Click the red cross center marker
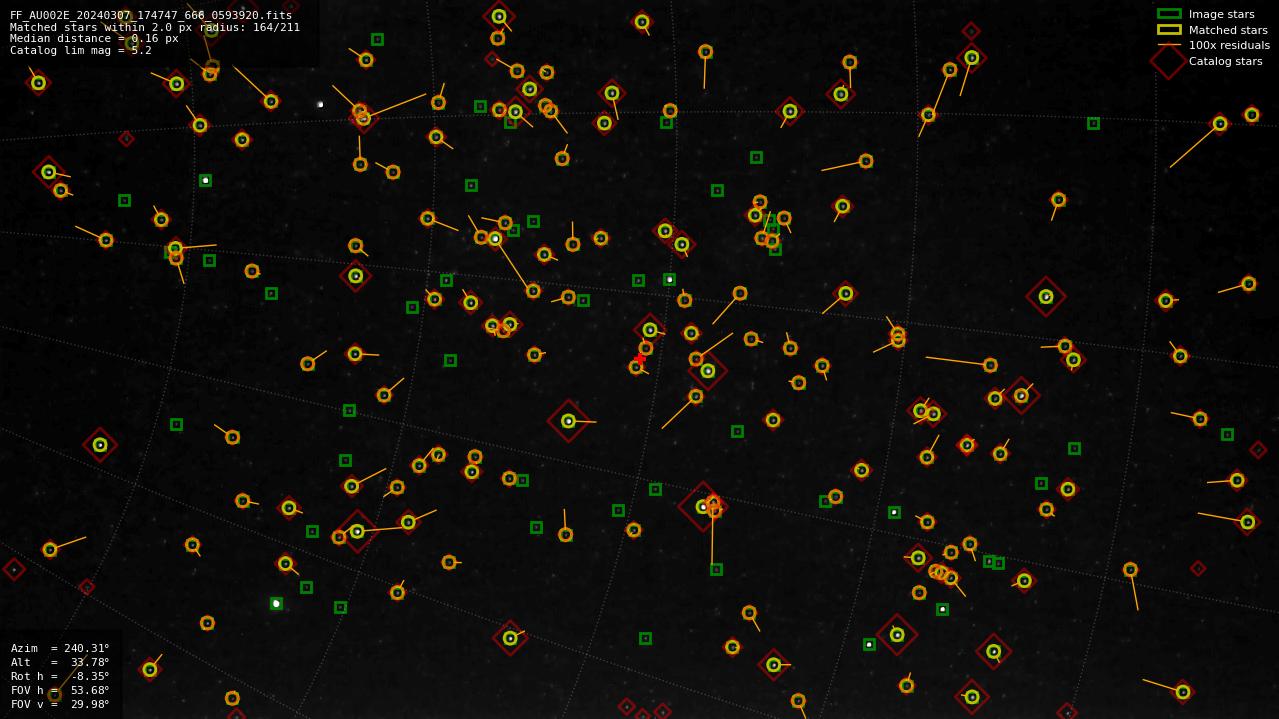Viewport: 1279px width, 719px height. coord(640,359)
